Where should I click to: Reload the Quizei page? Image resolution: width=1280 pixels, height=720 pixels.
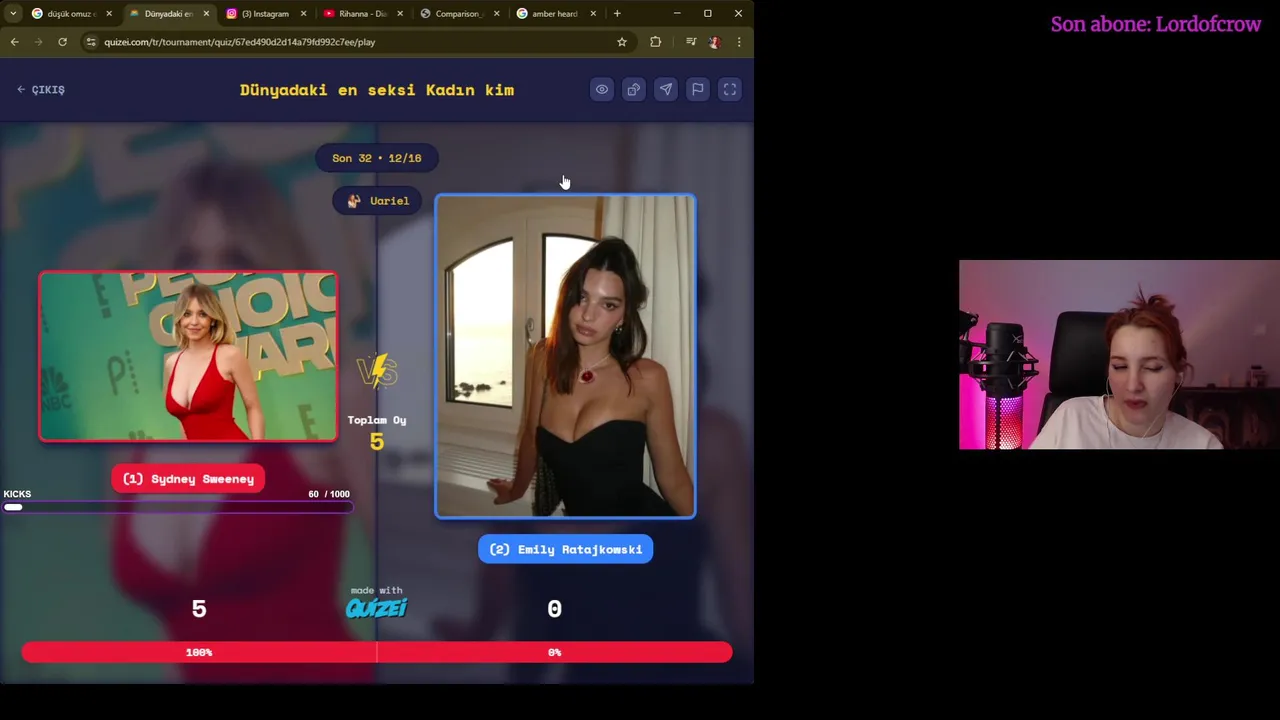coord(62,42)
